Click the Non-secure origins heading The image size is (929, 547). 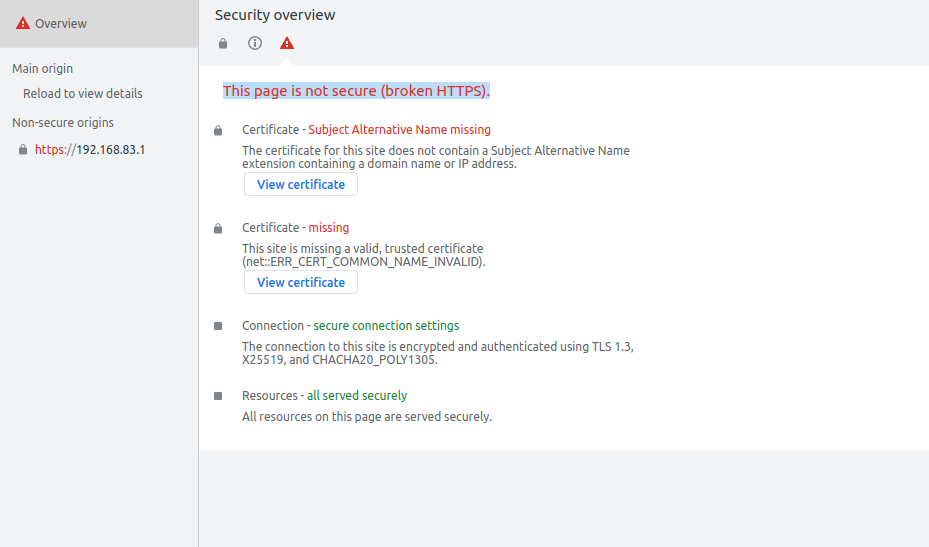tap(63, 123)
